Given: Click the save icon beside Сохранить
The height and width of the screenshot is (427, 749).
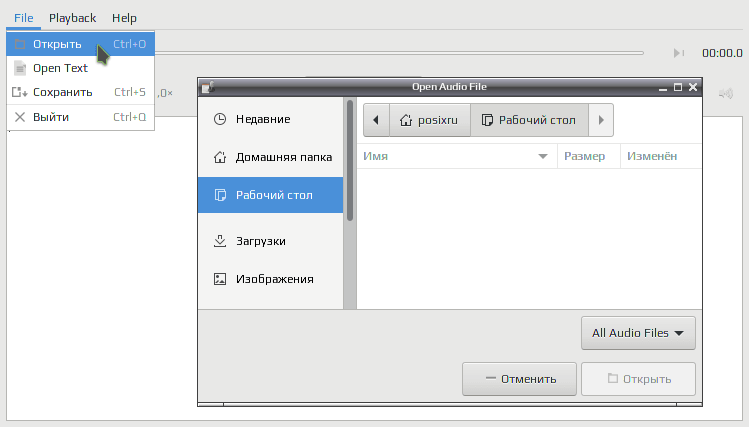Looking at the screenshot, I should [20, 92].
